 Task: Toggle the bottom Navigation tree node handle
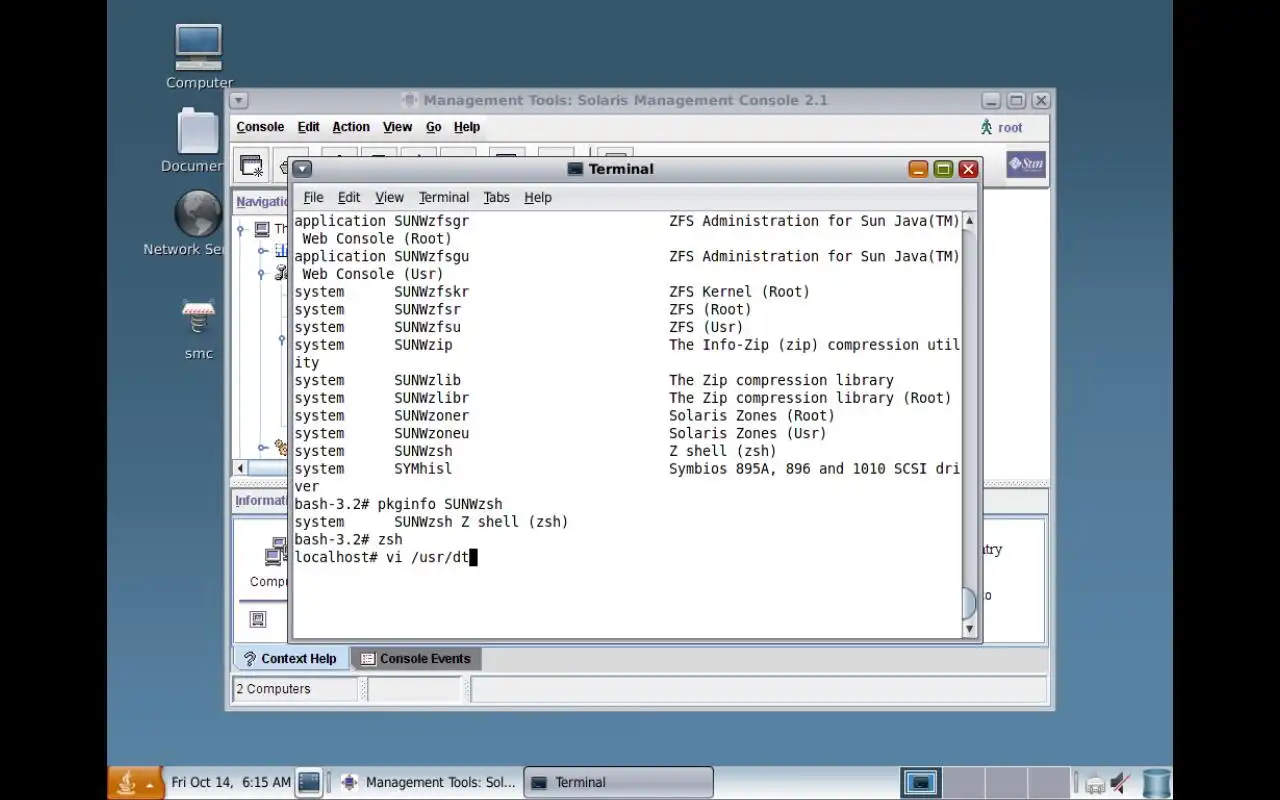263,448
